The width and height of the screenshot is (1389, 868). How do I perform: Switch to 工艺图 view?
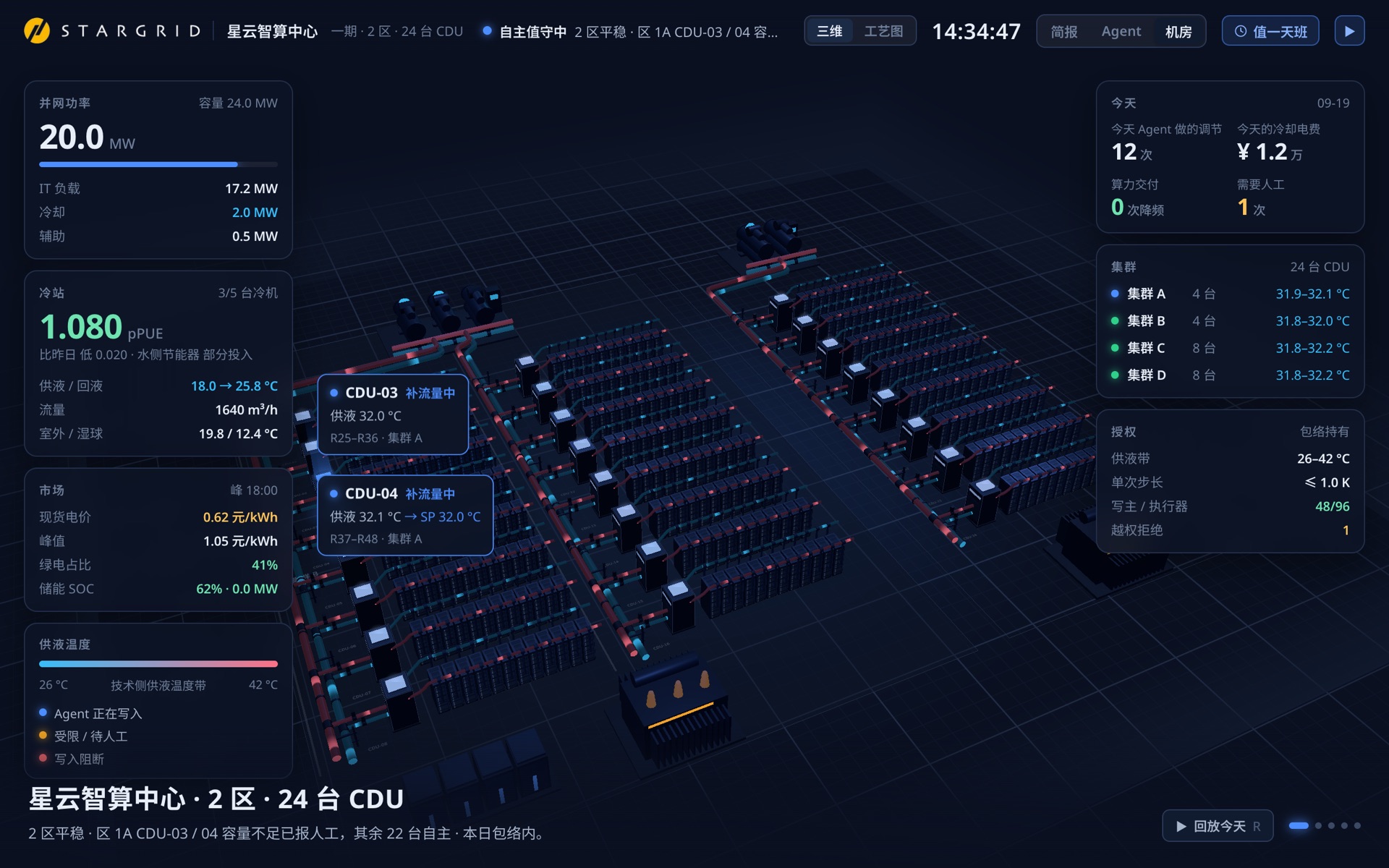point(883,31)
